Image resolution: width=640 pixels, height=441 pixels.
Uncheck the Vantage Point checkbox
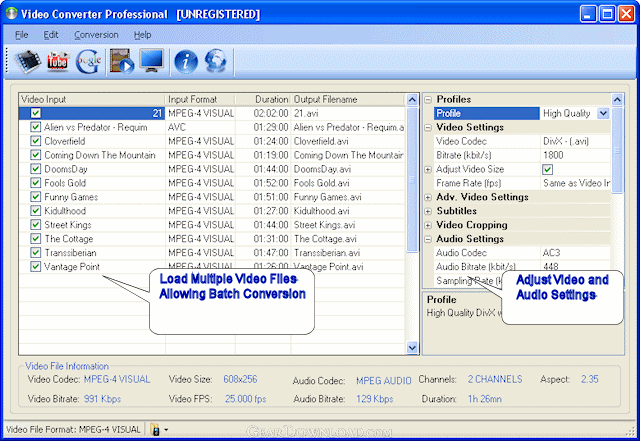(x=36, y=266)
